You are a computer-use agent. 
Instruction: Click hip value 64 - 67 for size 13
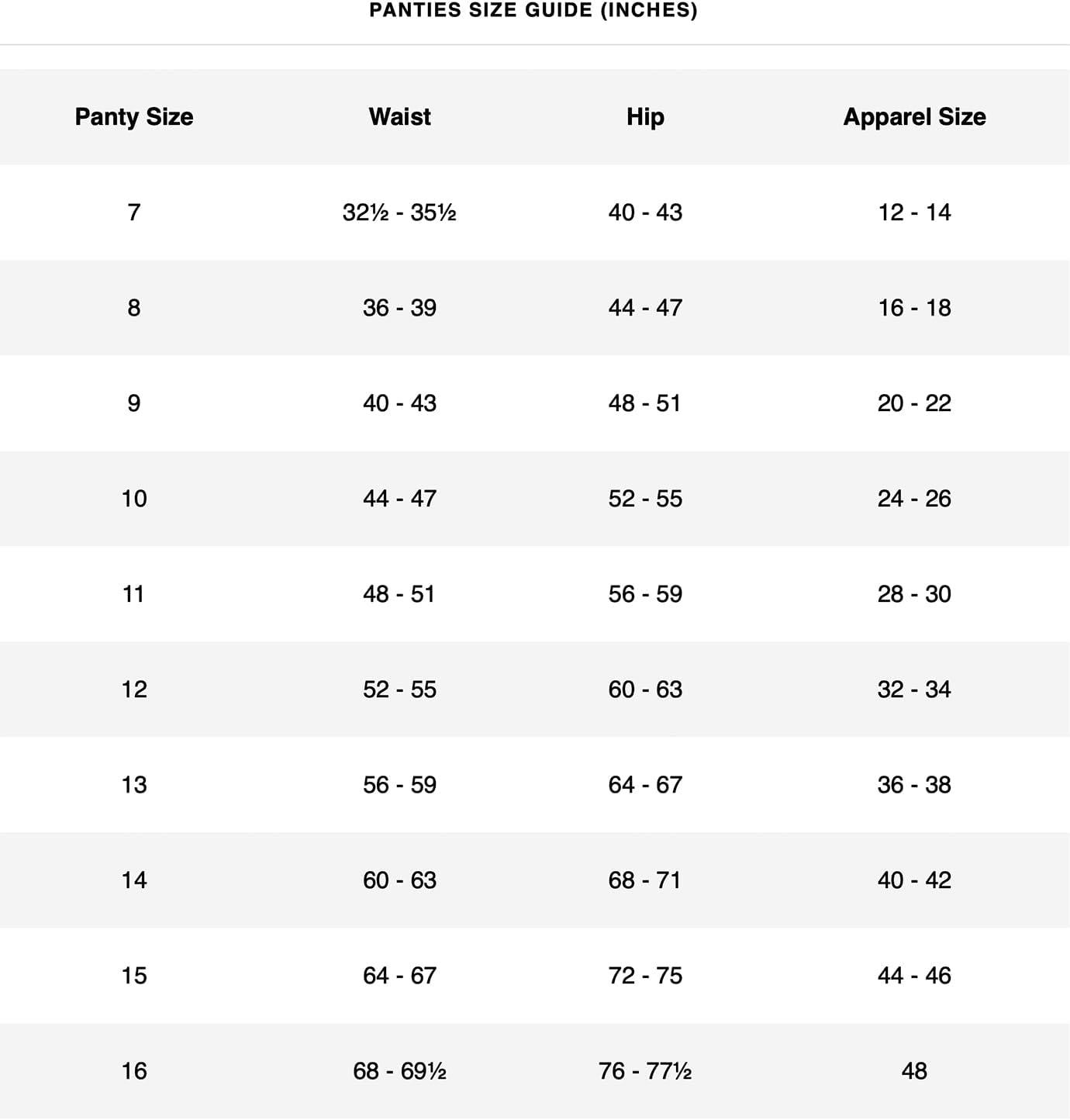click(x=645, y=785)
